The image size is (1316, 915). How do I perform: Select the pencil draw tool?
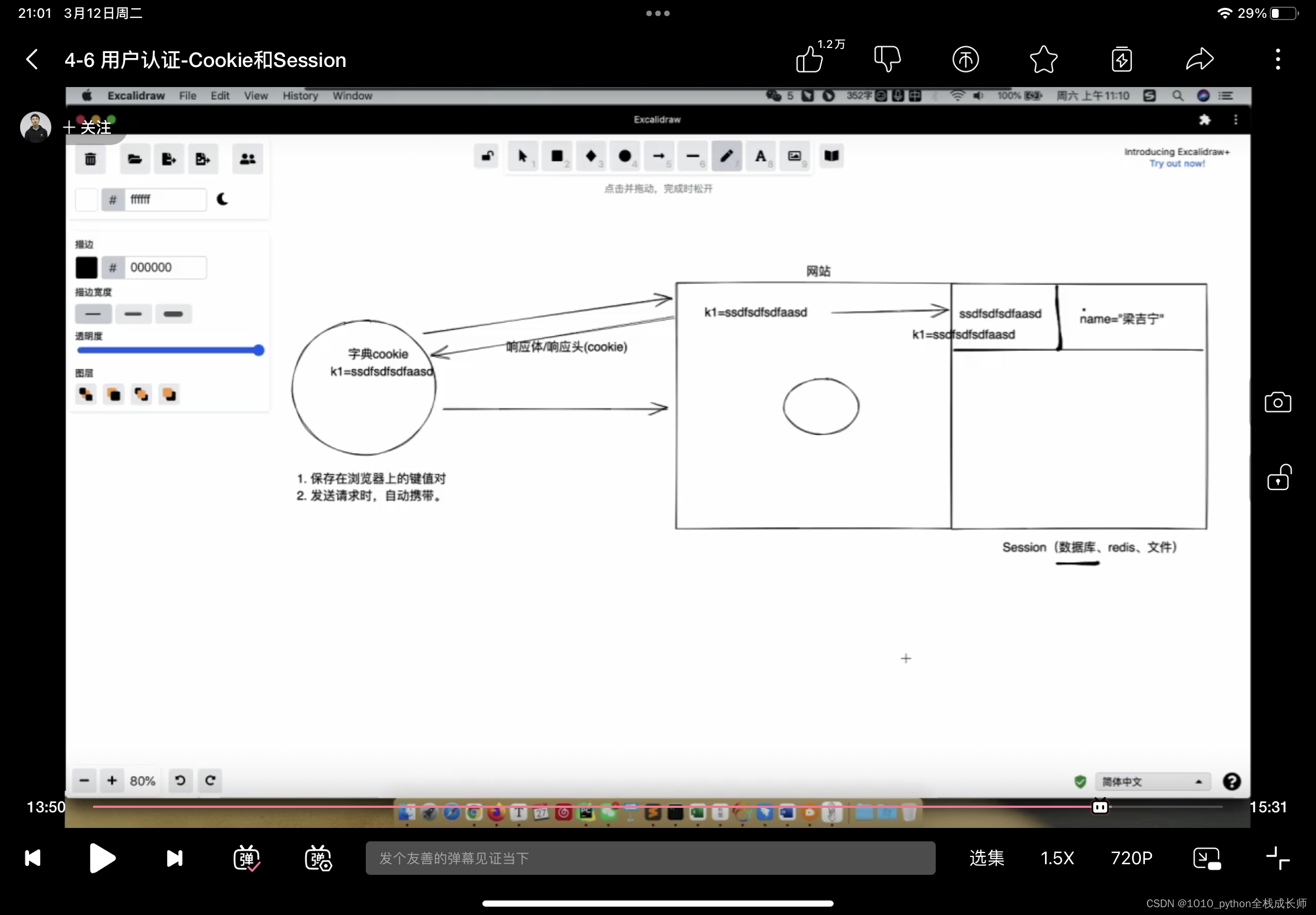tap(727, 156)
